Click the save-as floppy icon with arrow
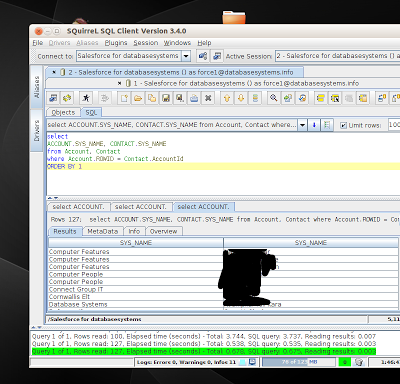This screenshot has width=400, height=384. 180,98
